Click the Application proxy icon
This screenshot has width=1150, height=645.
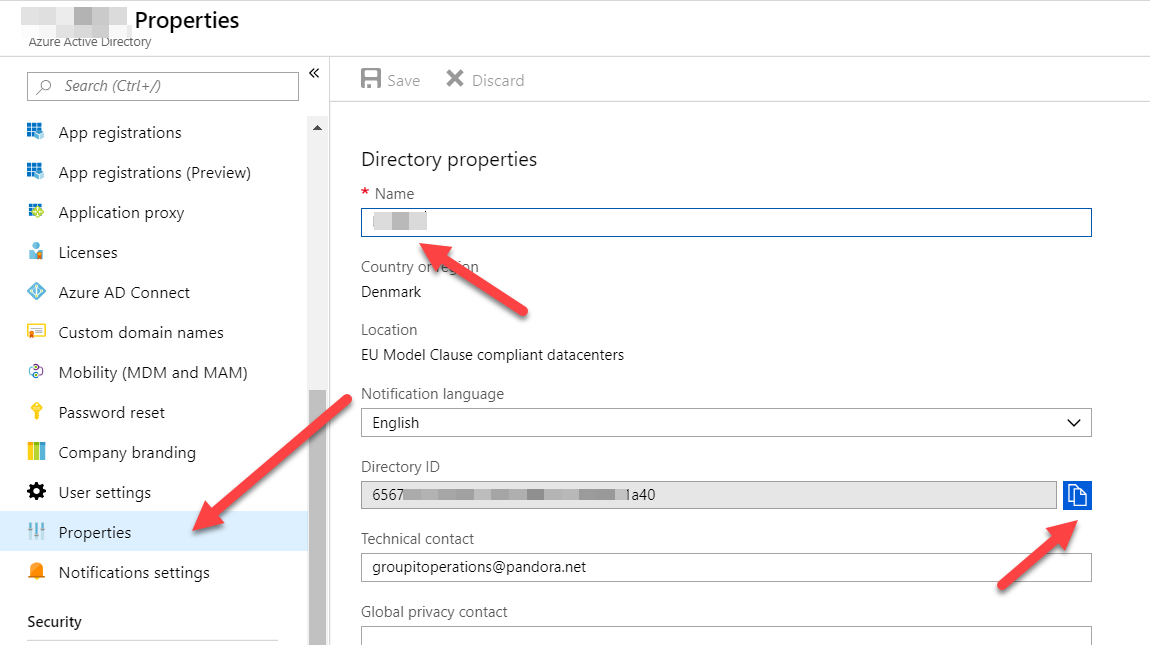[x=36, y=212]
